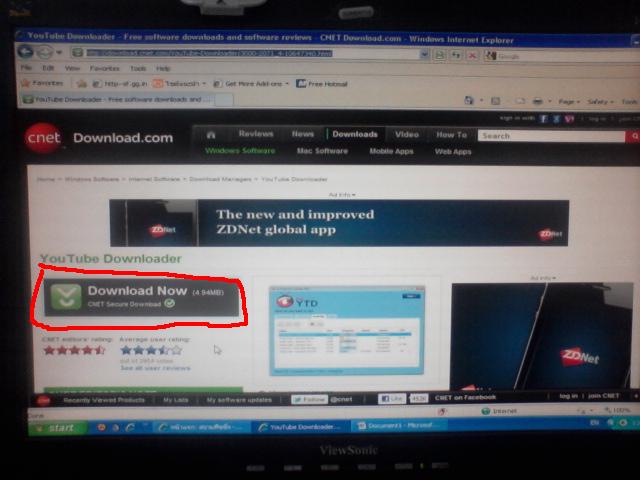Open the Reviews navigation tab
The width and height of the screenshot is (640, 480).
256,133
